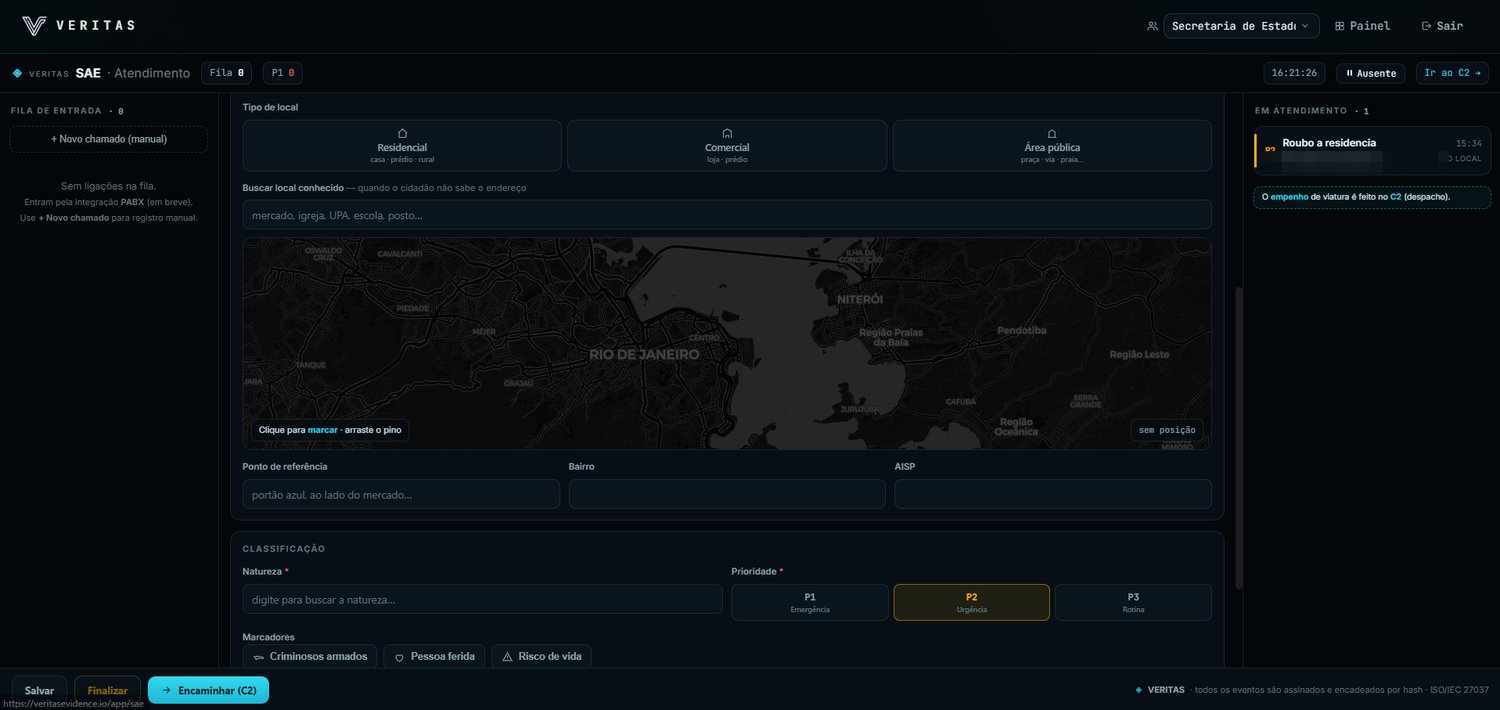Screen dimensions: 1500x710
Task: Toggle the Criminosos armados marker
Action: point(310,657)
